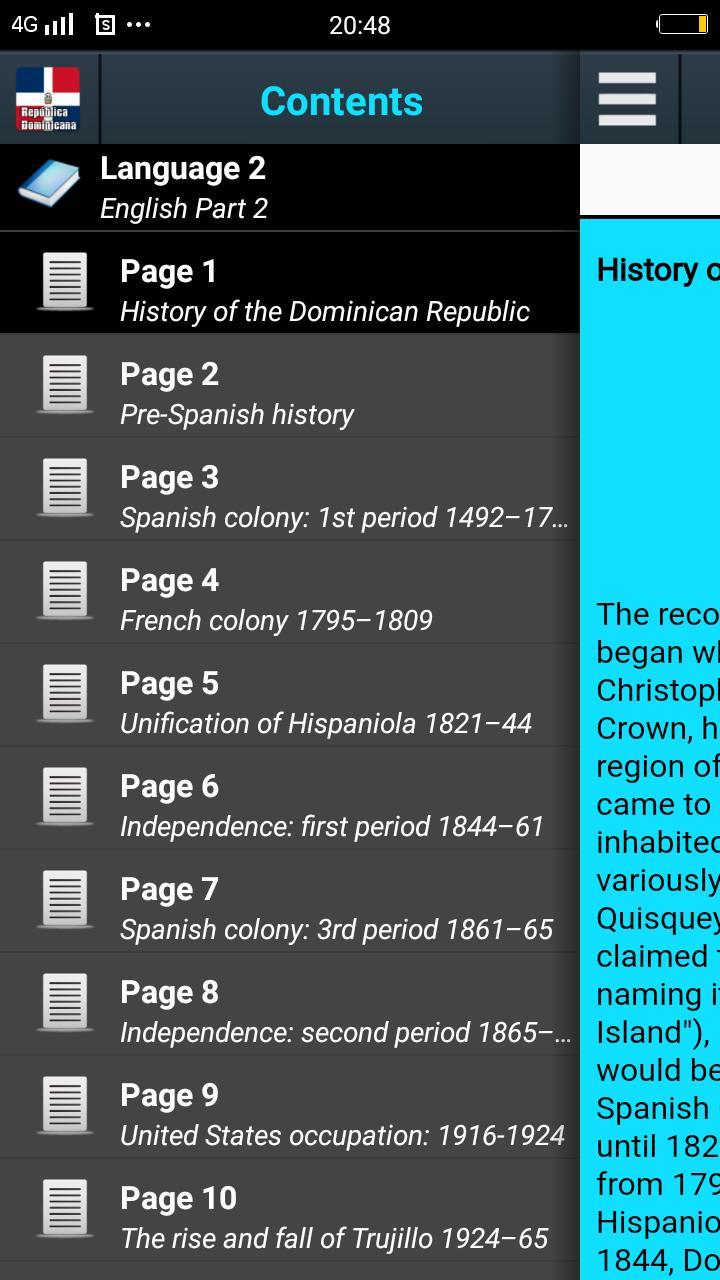The height and width of the screenshot is (1280, 720).
Task: Click the page icon for Unification of Hispaniola
Action: [64, 694]
